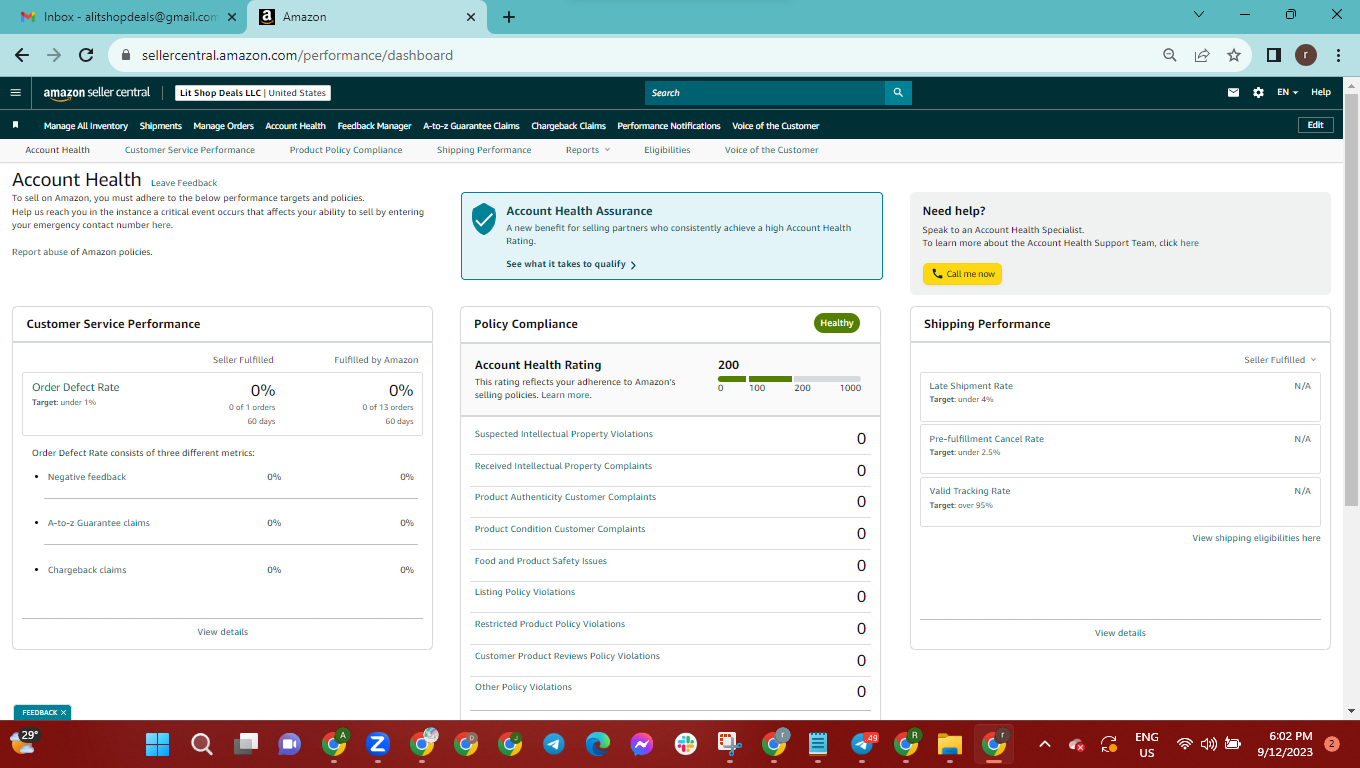Open Task View on the taskbar
Image resolution: width=1360 pixels, height=768 pixels.
pyautogui.click(x=246, y=744)
